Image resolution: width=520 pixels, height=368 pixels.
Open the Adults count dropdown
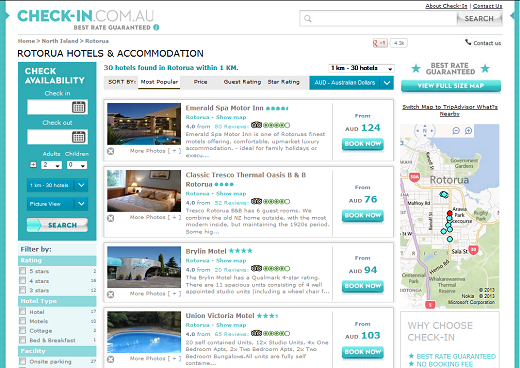51,165
